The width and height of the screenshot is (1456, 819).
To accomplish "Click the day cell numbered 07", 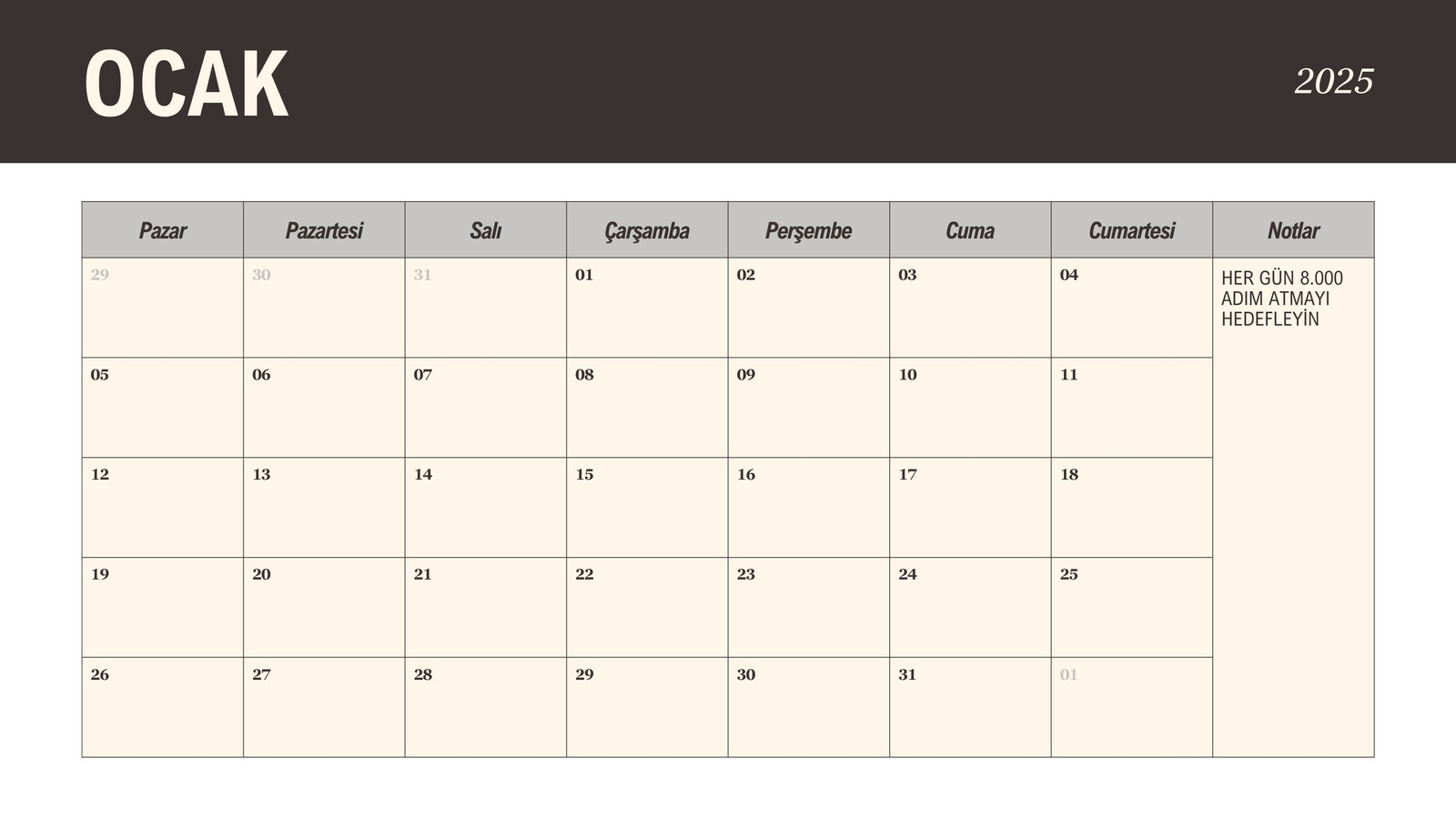I will [486, 408].
